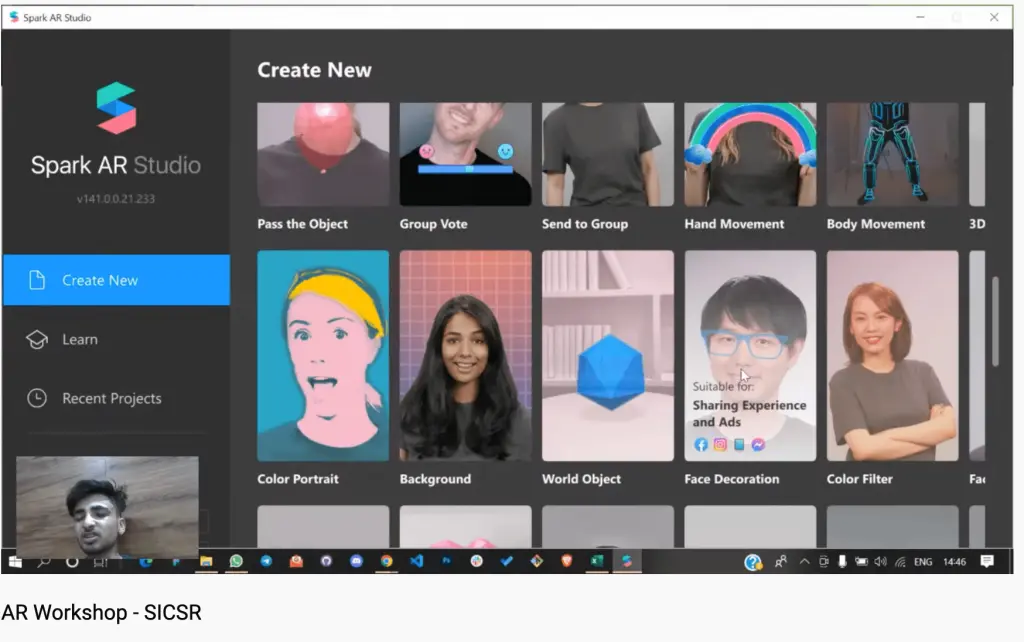Open the blue checkmark app on taskbar
Image resolution: width=1024 pixels, height=642 pixels.
[507, 561]
